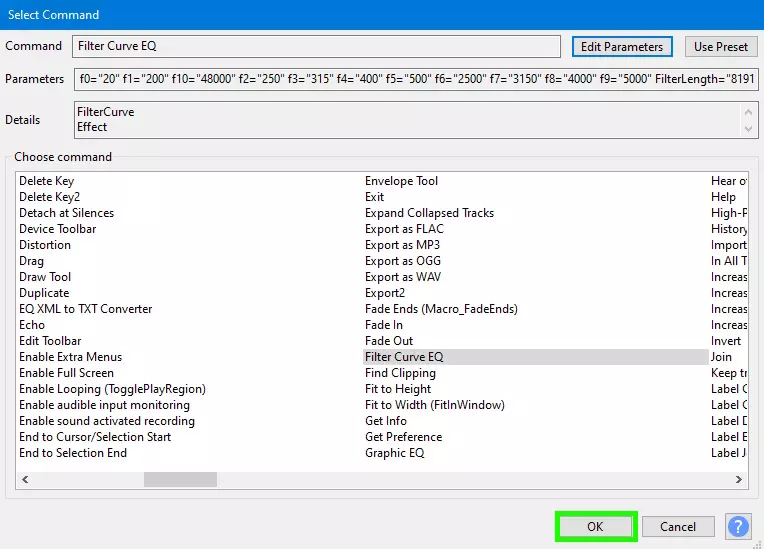
Task: Click the OK button
Action: (x=595, y=527)
